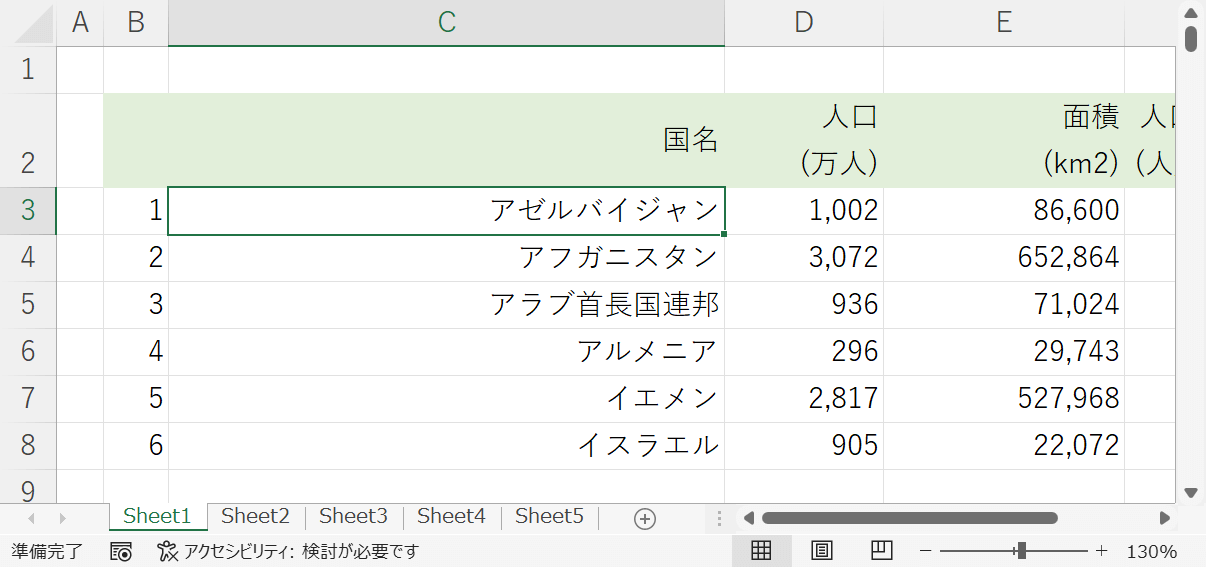Select column D header

click(x=803, y=23)
